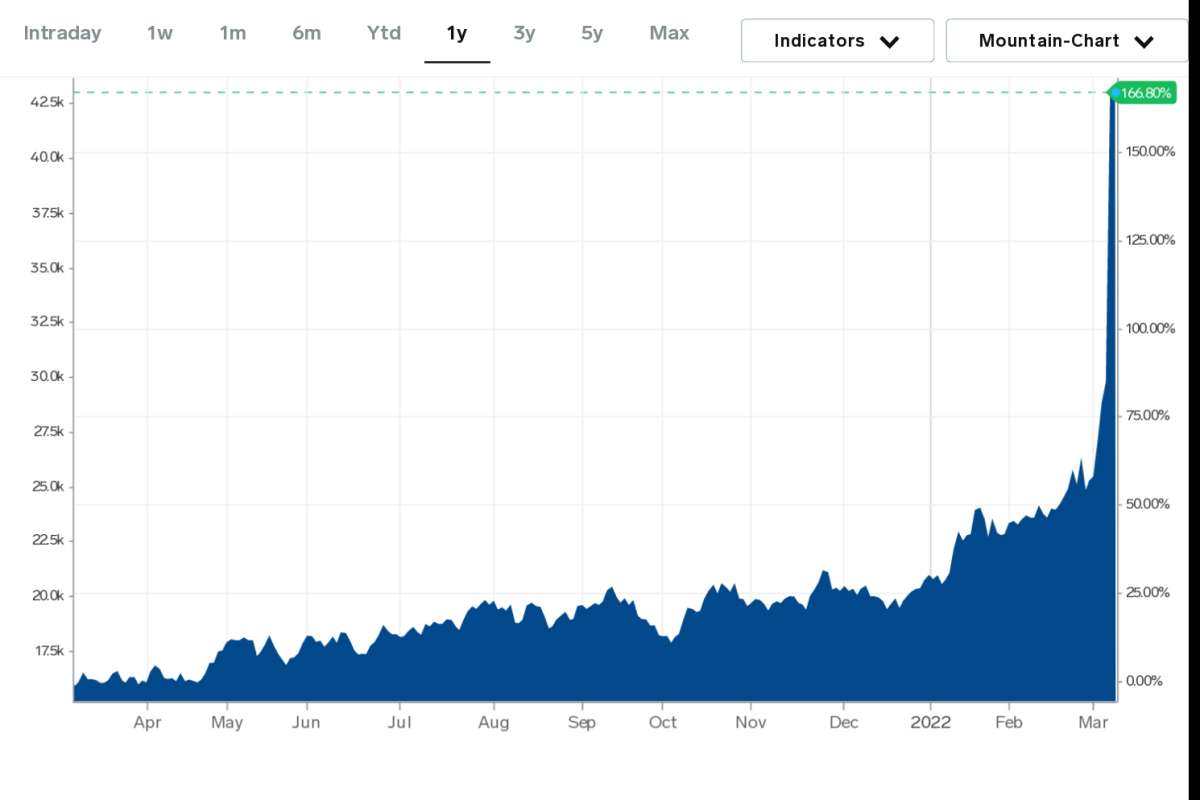Click the 100.00% percent axis label

pos(1148,328)
